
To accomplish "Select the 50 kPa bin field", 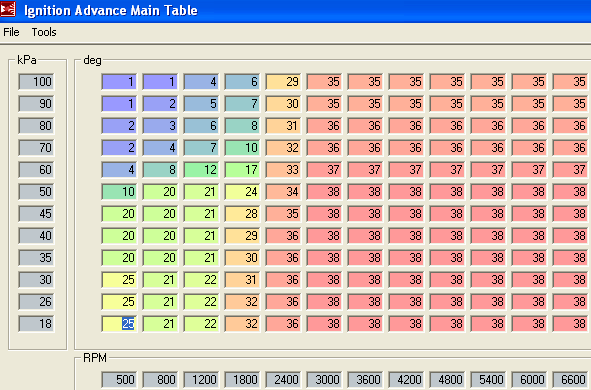I will [x=36, y=191].
